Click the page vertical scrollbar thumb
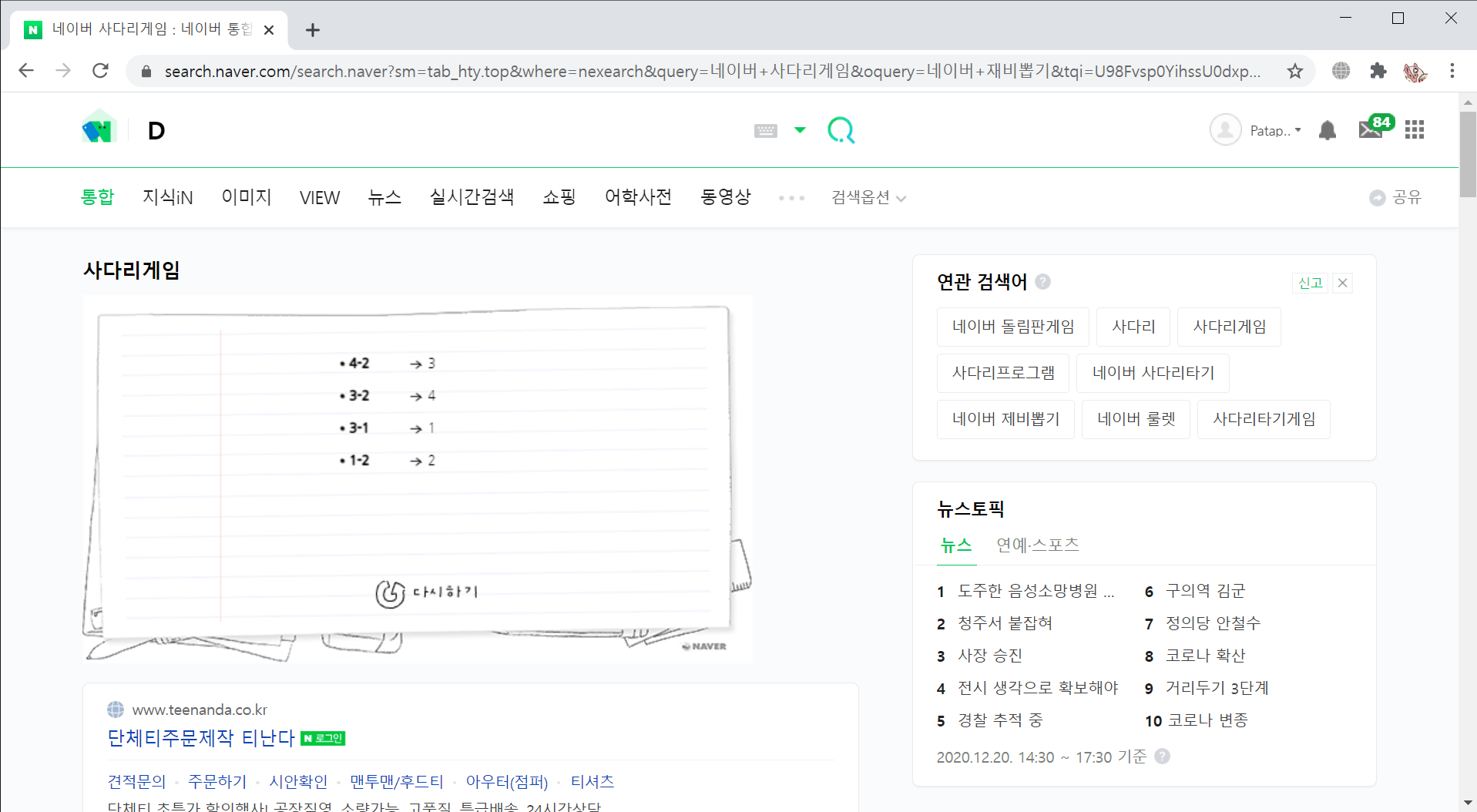1477x812 pixels. (1468, 154)
